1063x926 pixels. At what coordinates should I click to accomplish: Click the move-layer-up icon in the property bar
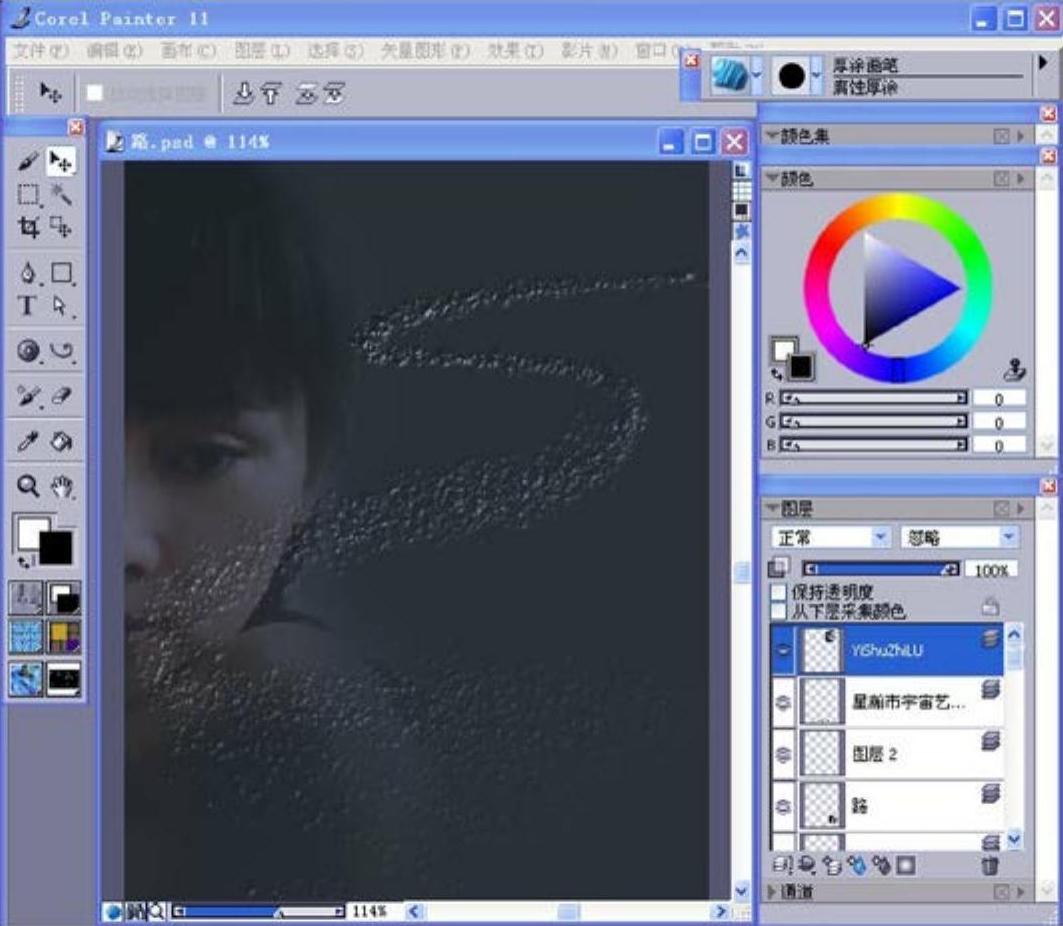[x=270, y=93]
